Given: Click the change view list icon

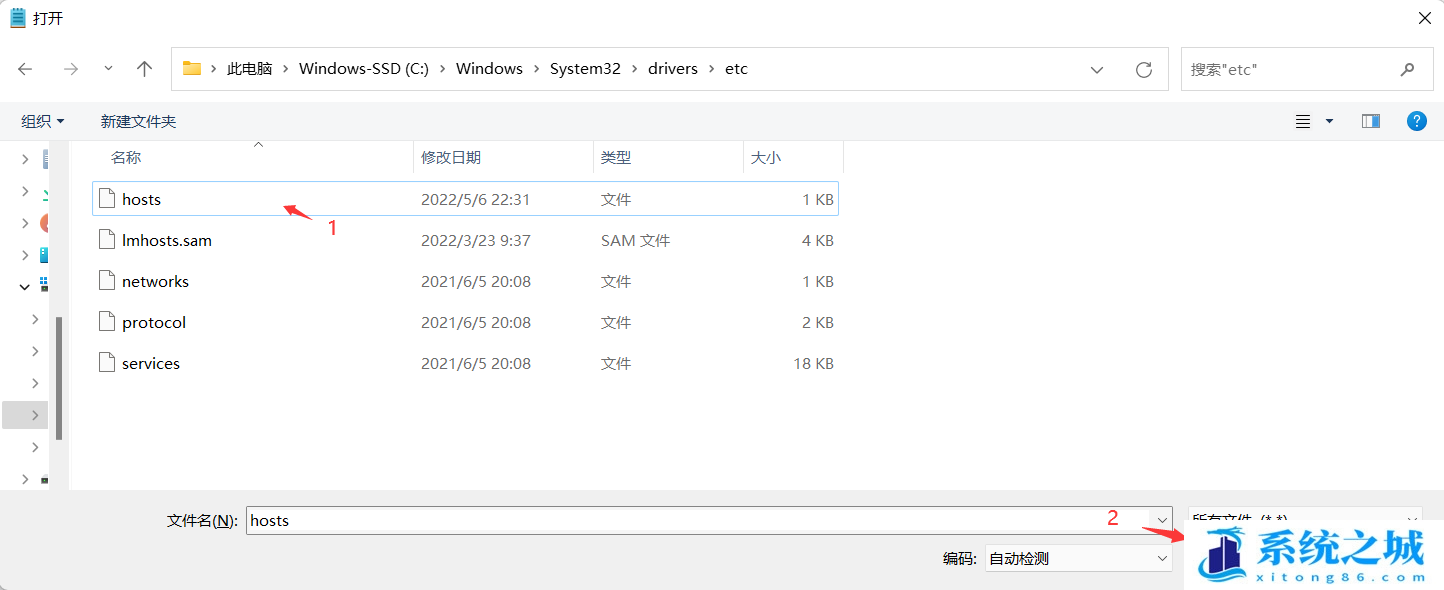Looking at the screenshot, I should tap(1303, 121).
